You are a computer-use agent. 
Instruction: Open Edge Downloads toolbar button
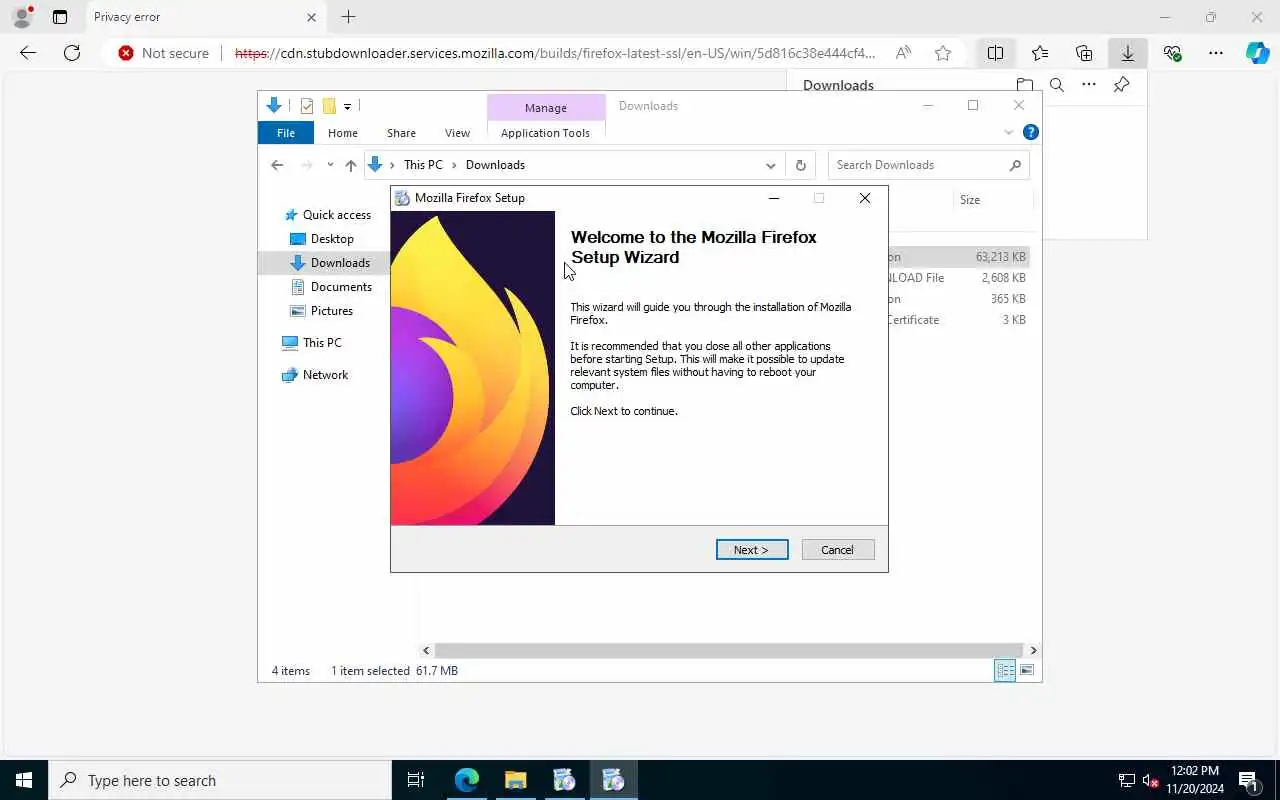click(1128, 53)
